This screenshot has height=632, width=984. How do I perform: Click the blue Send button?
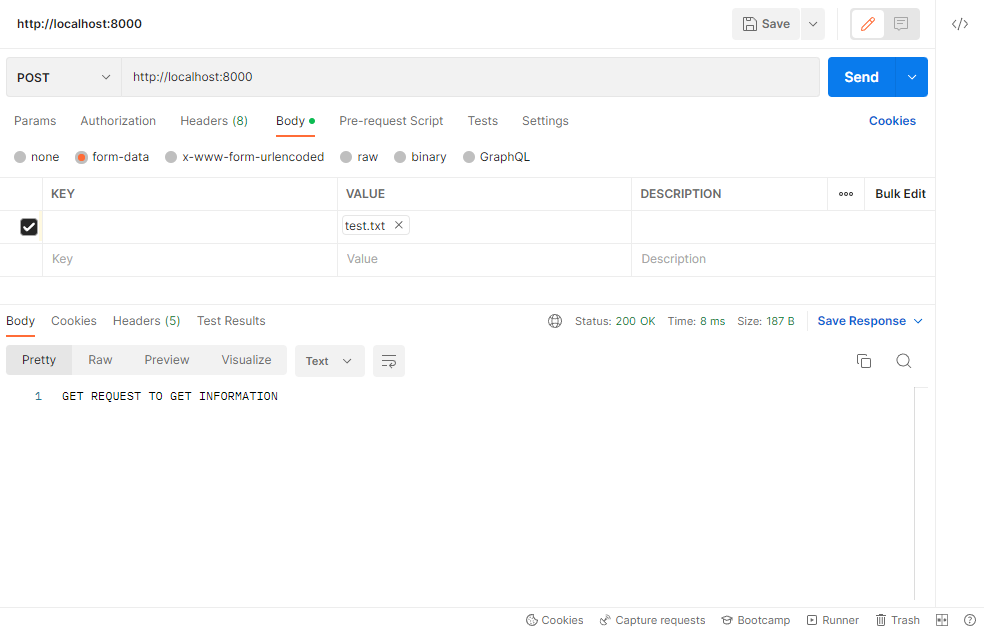[861, 77]
